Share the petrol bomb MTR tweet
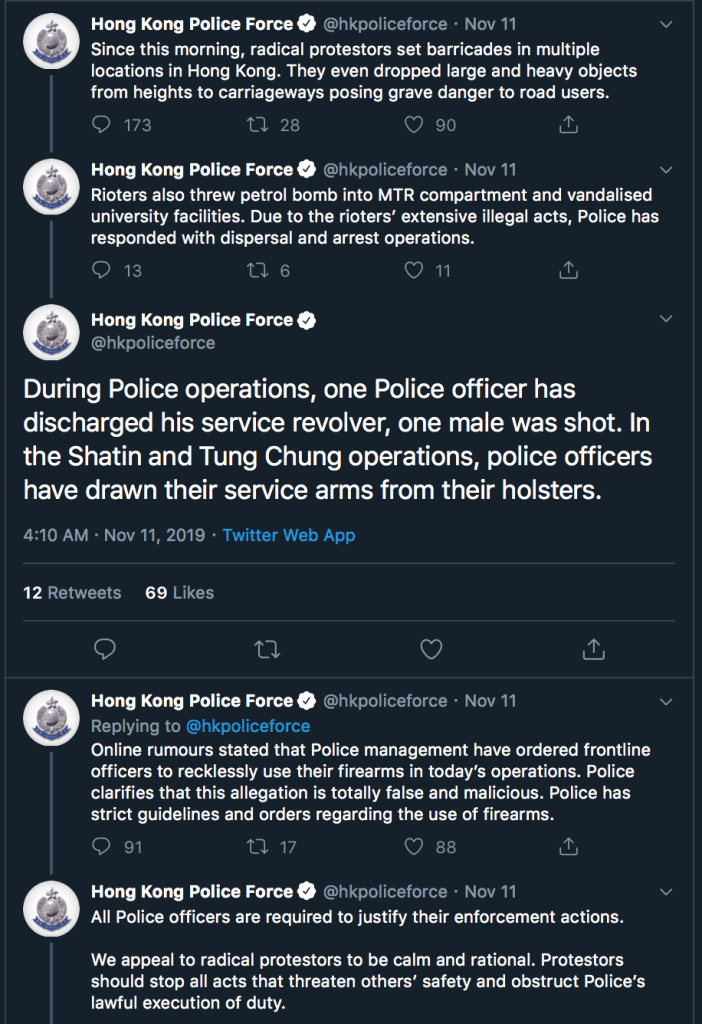 (569, 270)
